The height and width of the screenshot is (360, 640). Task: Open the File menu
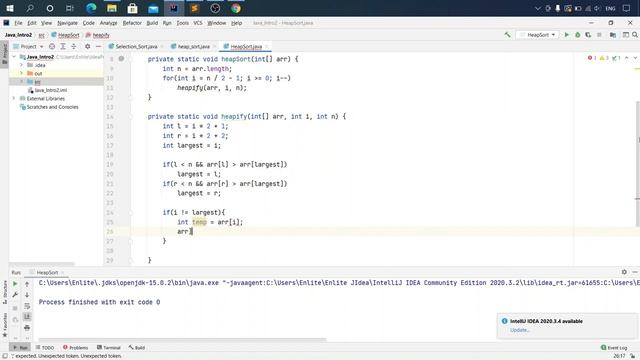pos(18,23)
